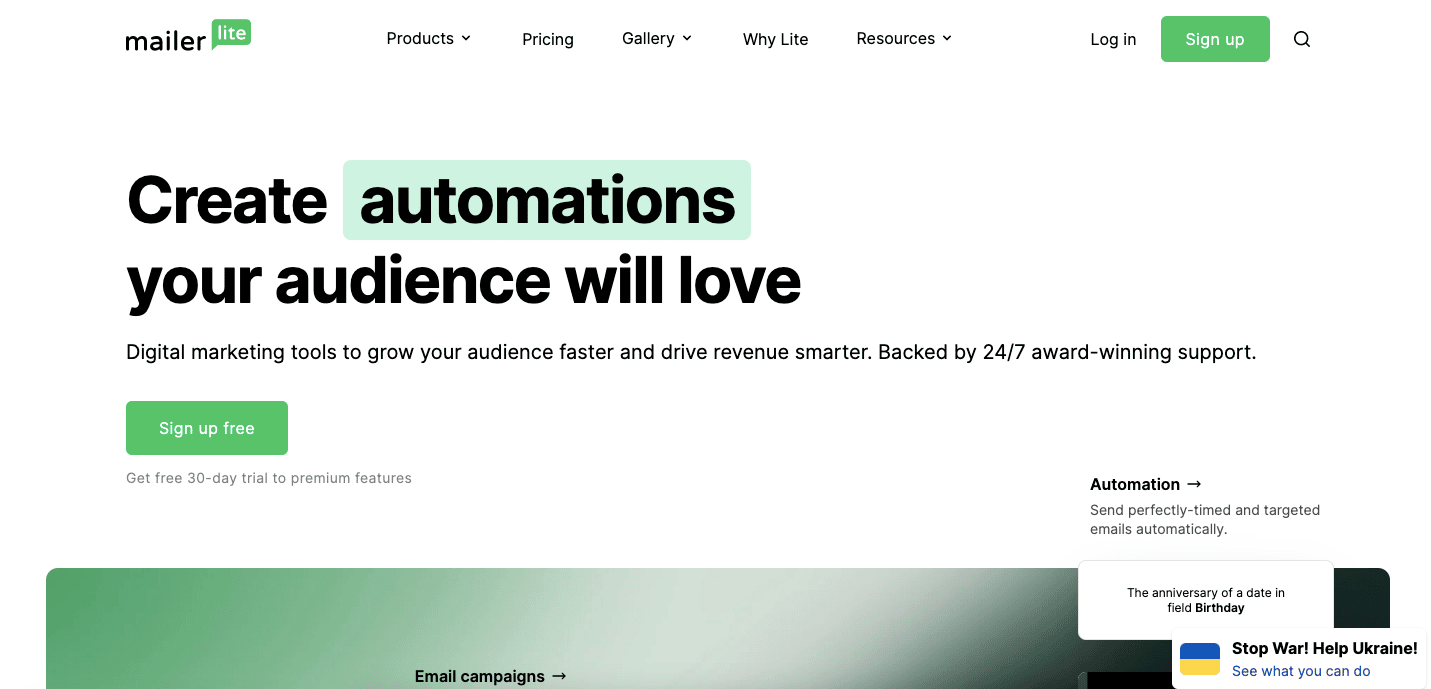The height and width of the screenshot is (689, 1431).
Task: Click the arrow beside the Automation heading
Action: pos(1194,484)
